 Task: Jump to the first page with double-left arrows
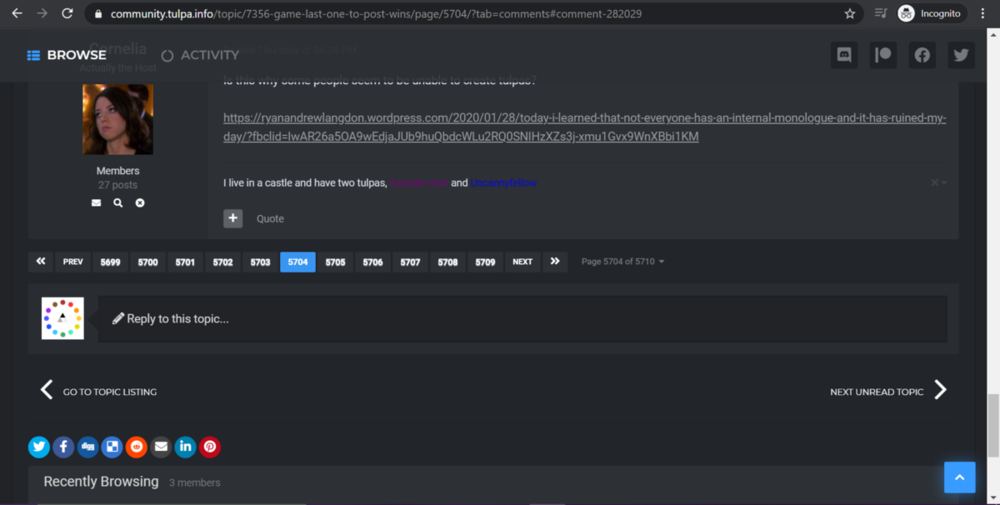coord(41,261)
